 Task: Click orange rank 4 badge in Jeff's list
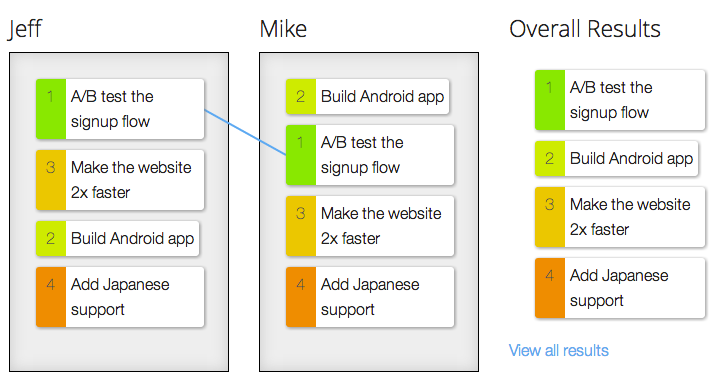pyautogui.click(x=51, y=297)
